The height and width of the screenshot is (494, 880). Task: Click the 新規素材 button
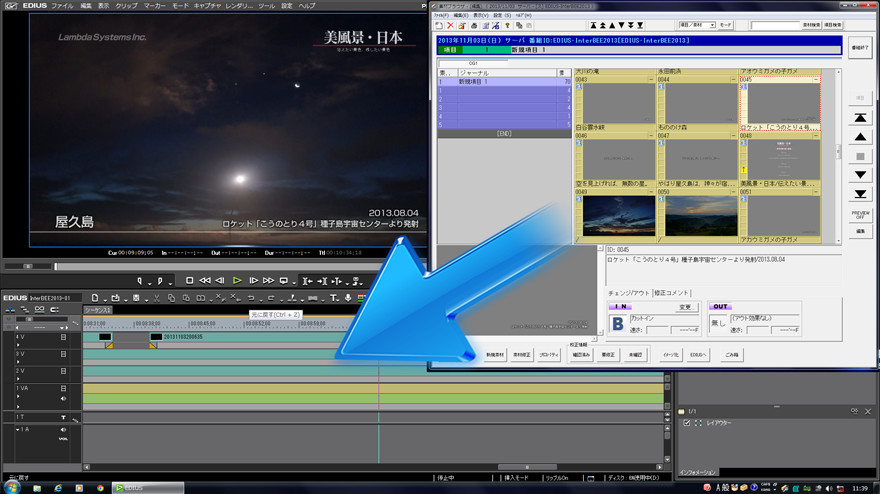(494, 355)
